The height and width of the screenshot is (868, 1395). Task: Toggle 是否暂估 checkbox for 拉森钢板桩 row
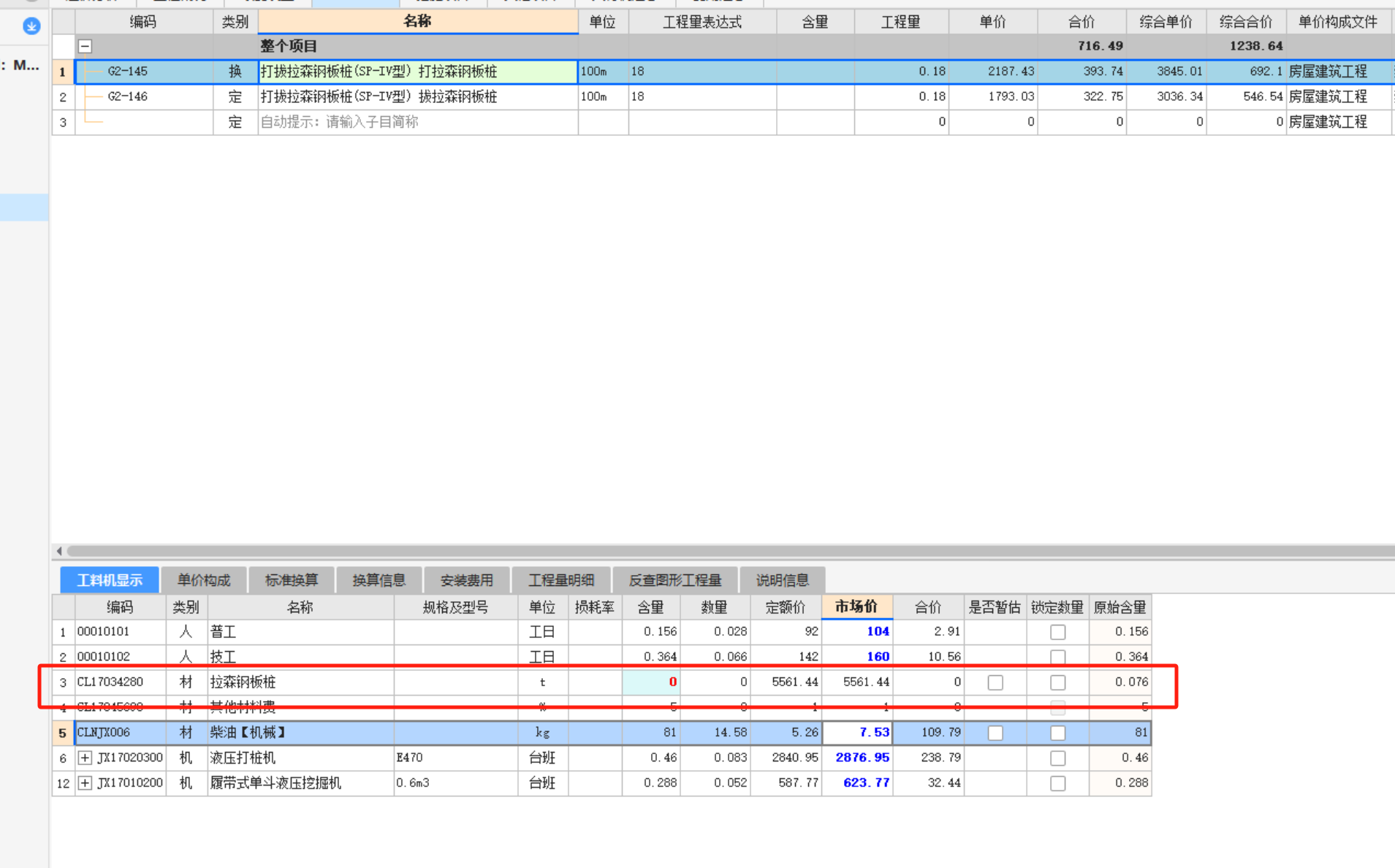click(995, 682)
